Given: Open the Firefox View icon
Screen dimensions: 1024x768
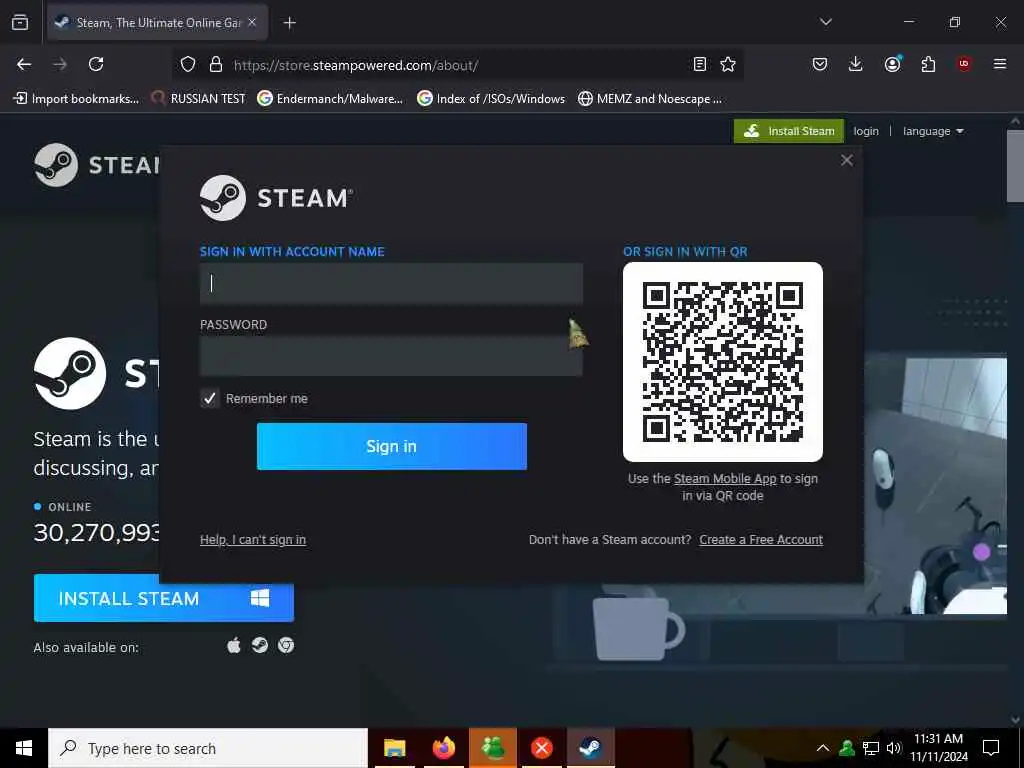Looking at the screenshot, I should (20, 22).
